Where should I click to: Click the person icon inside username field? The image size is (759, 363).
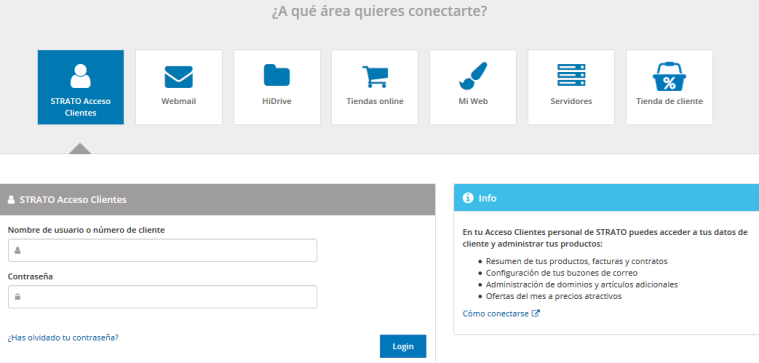click(17, 250)
